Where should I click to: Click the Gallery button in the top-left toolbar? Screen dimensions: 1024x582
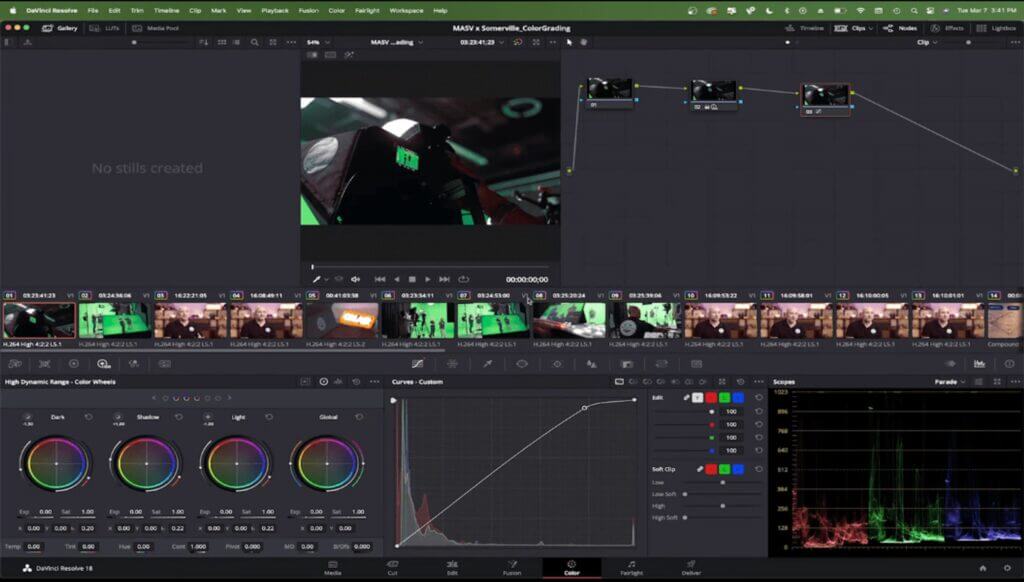[x=60, y=28]
